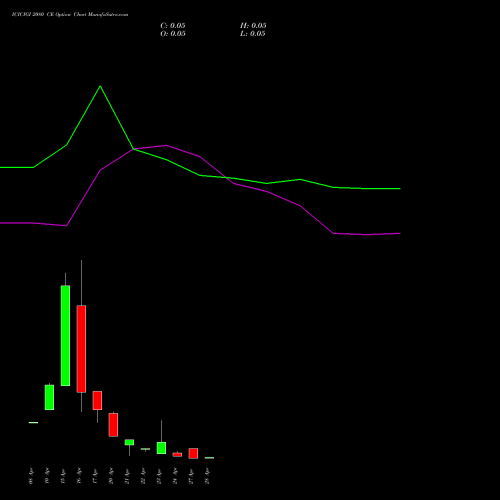Click the '08 Apr' date label
500x500 pixels.
(31, 476)
